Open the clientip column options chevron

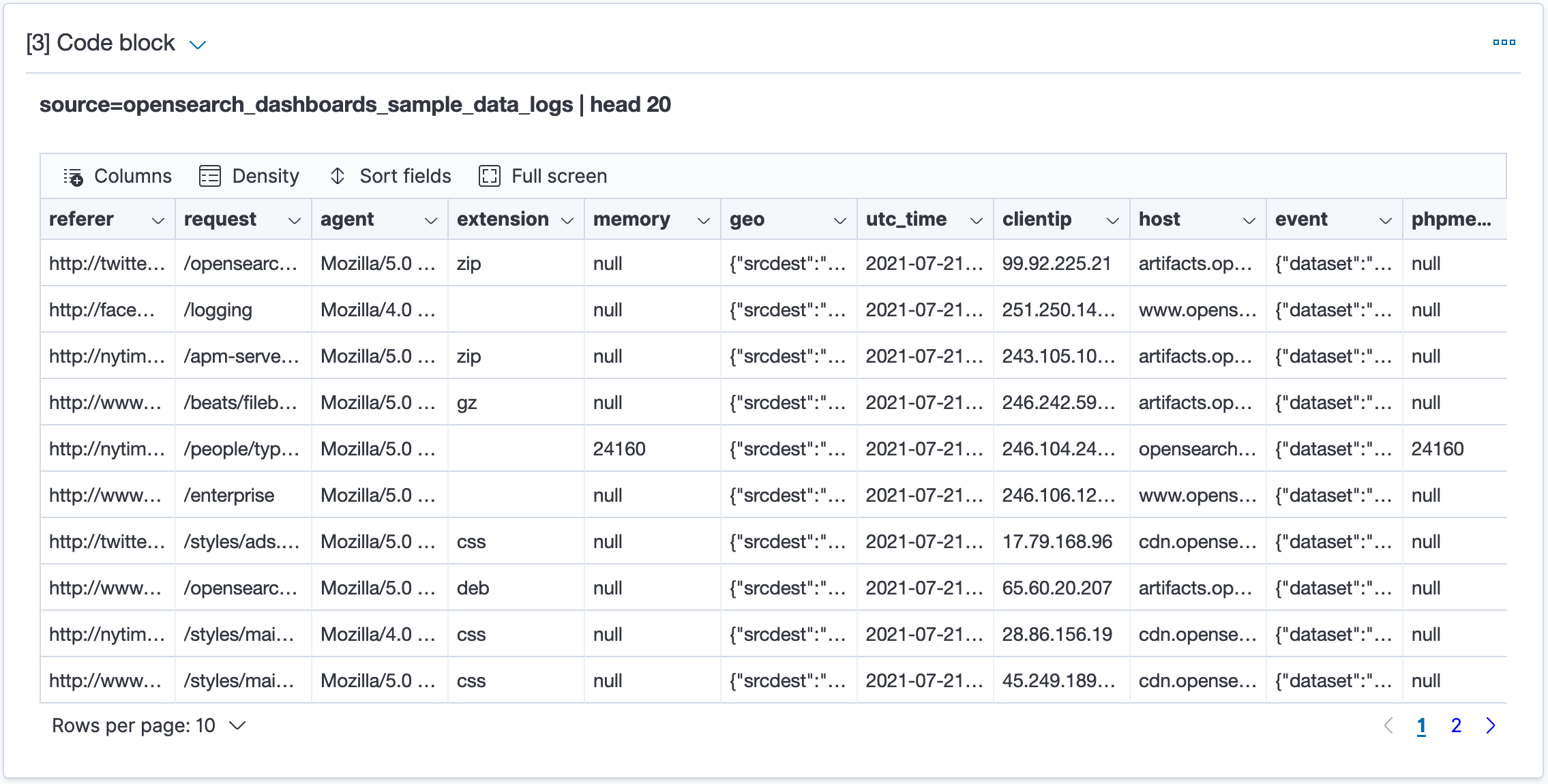(1113, 220)
